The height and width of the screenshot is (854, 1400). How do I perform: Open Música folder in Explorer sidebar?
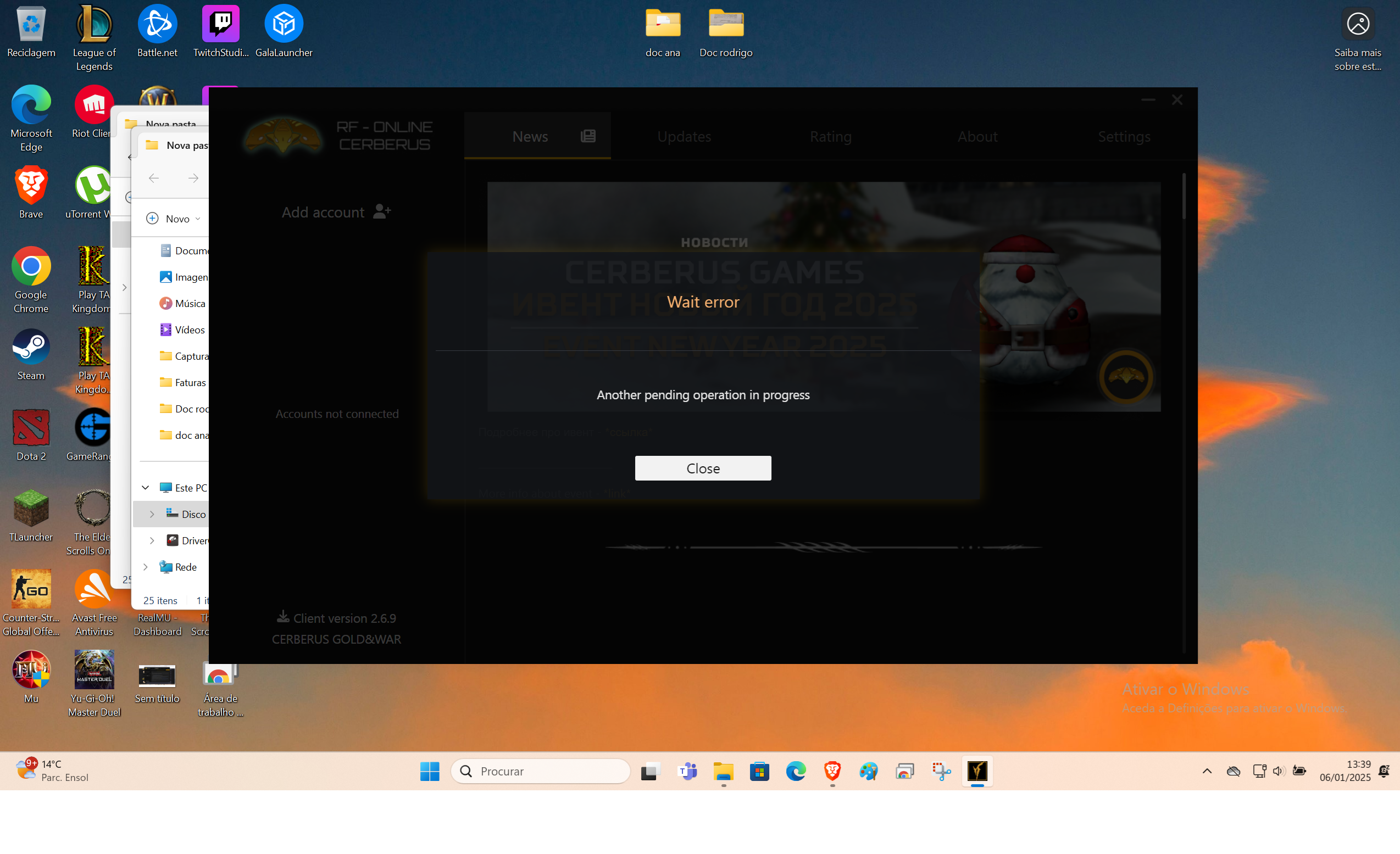(183, 304)
